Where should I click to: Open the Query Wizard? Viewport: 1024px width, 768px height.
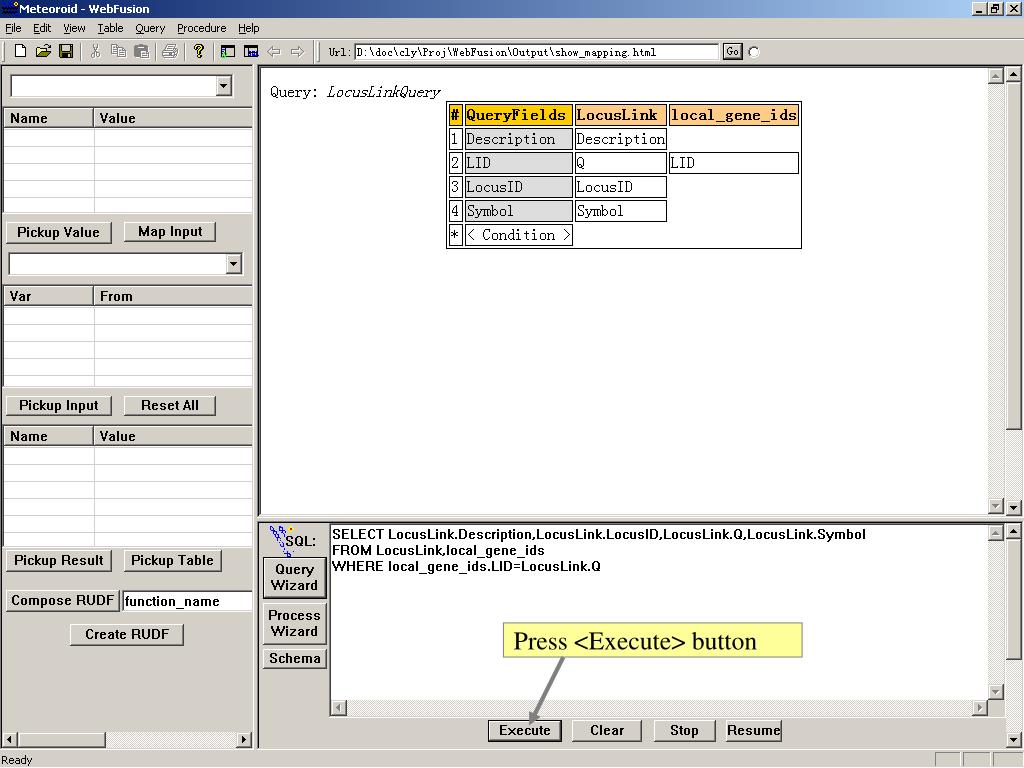click(x=294, y=577)
